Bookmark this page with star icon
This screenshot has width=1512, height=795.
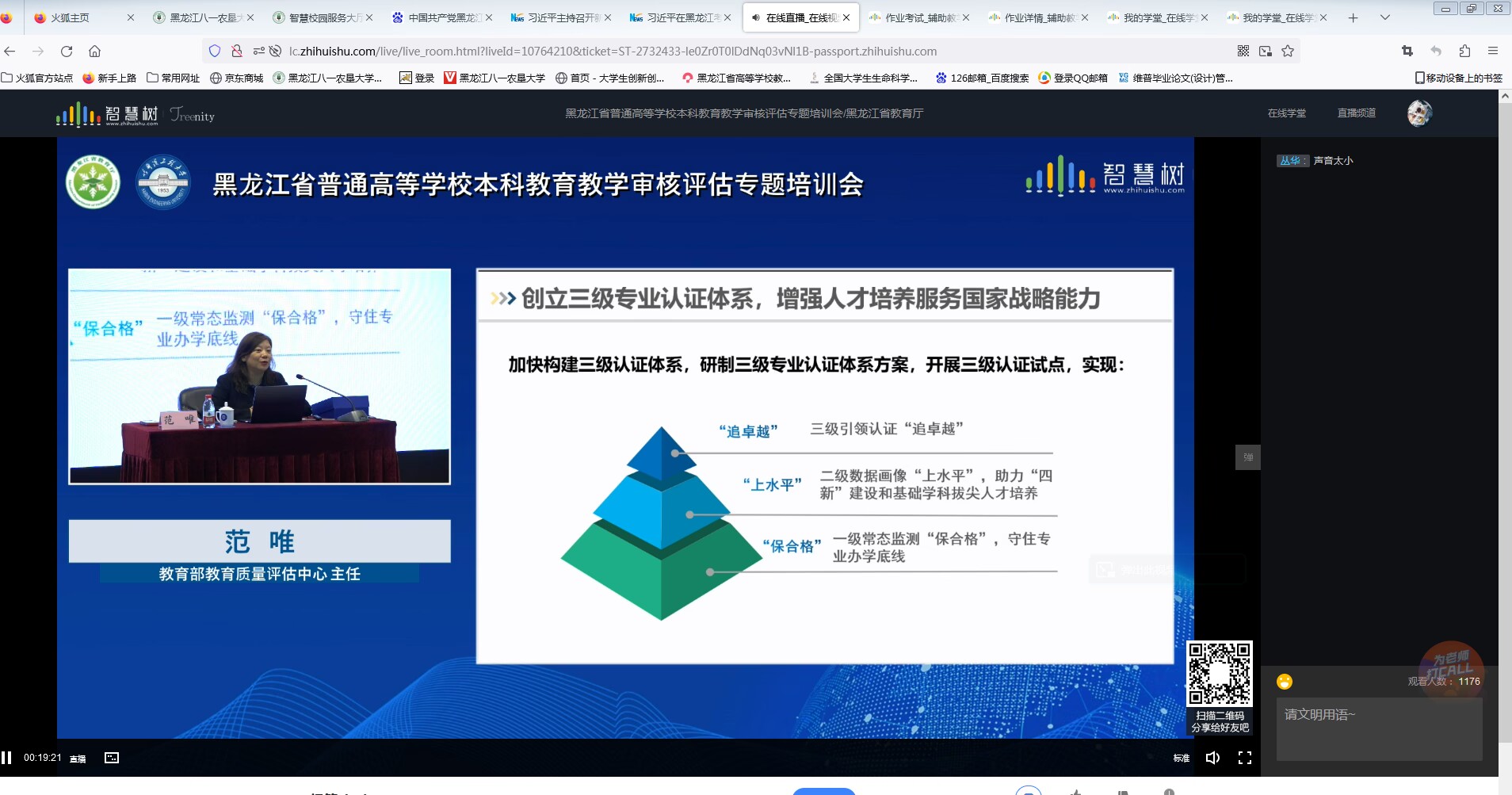(1288, 52)
